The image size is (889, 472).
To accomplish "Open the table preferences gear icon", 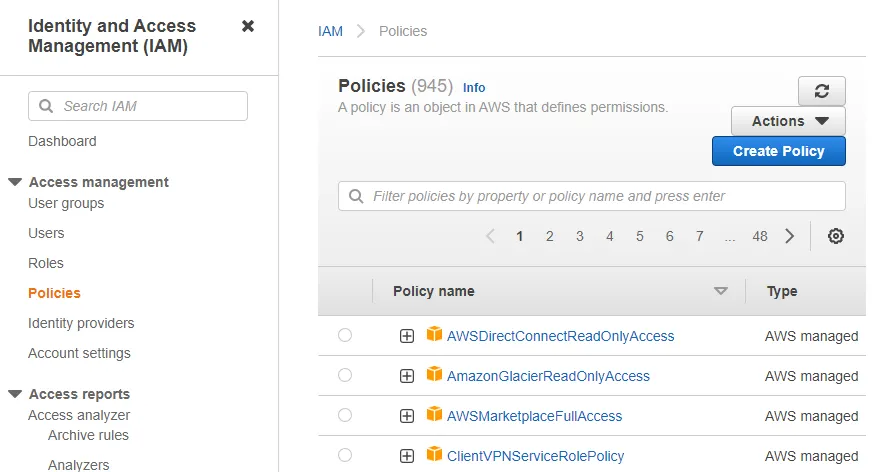I will point(836,236).
